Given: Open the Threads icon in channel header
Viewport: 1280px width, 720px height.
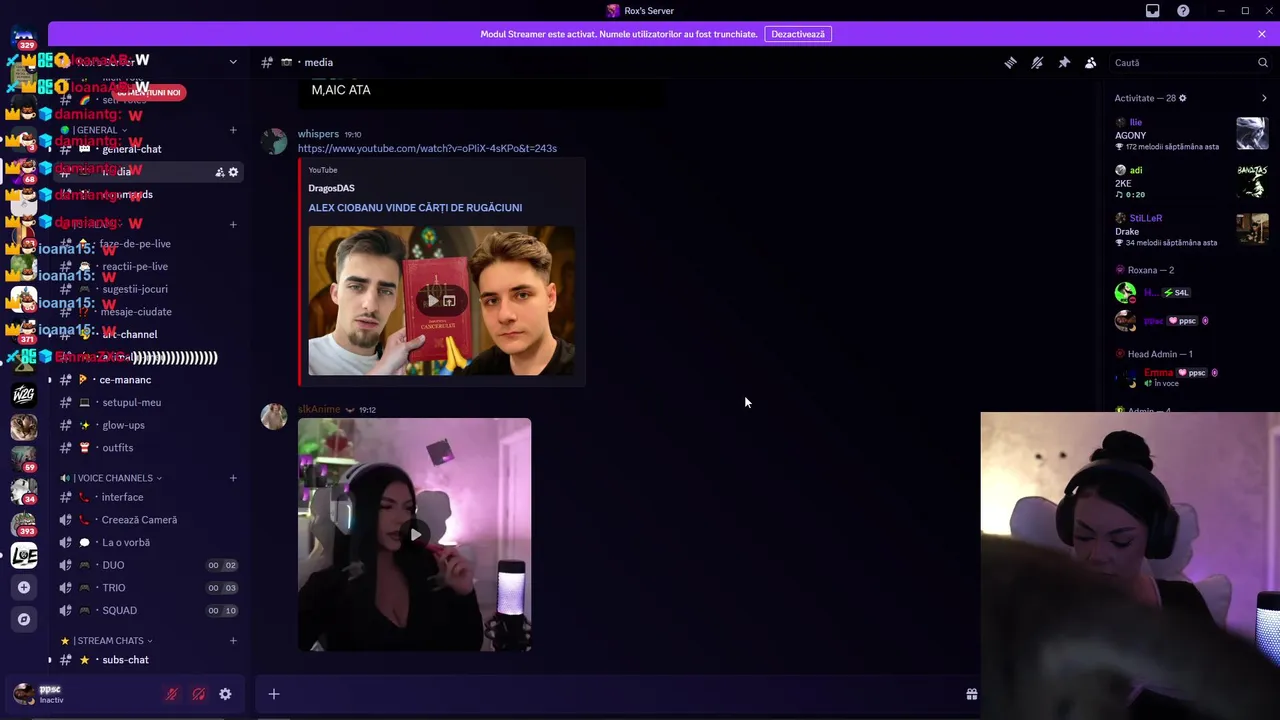Looking at the screenshot, I should click(1010, 62).
